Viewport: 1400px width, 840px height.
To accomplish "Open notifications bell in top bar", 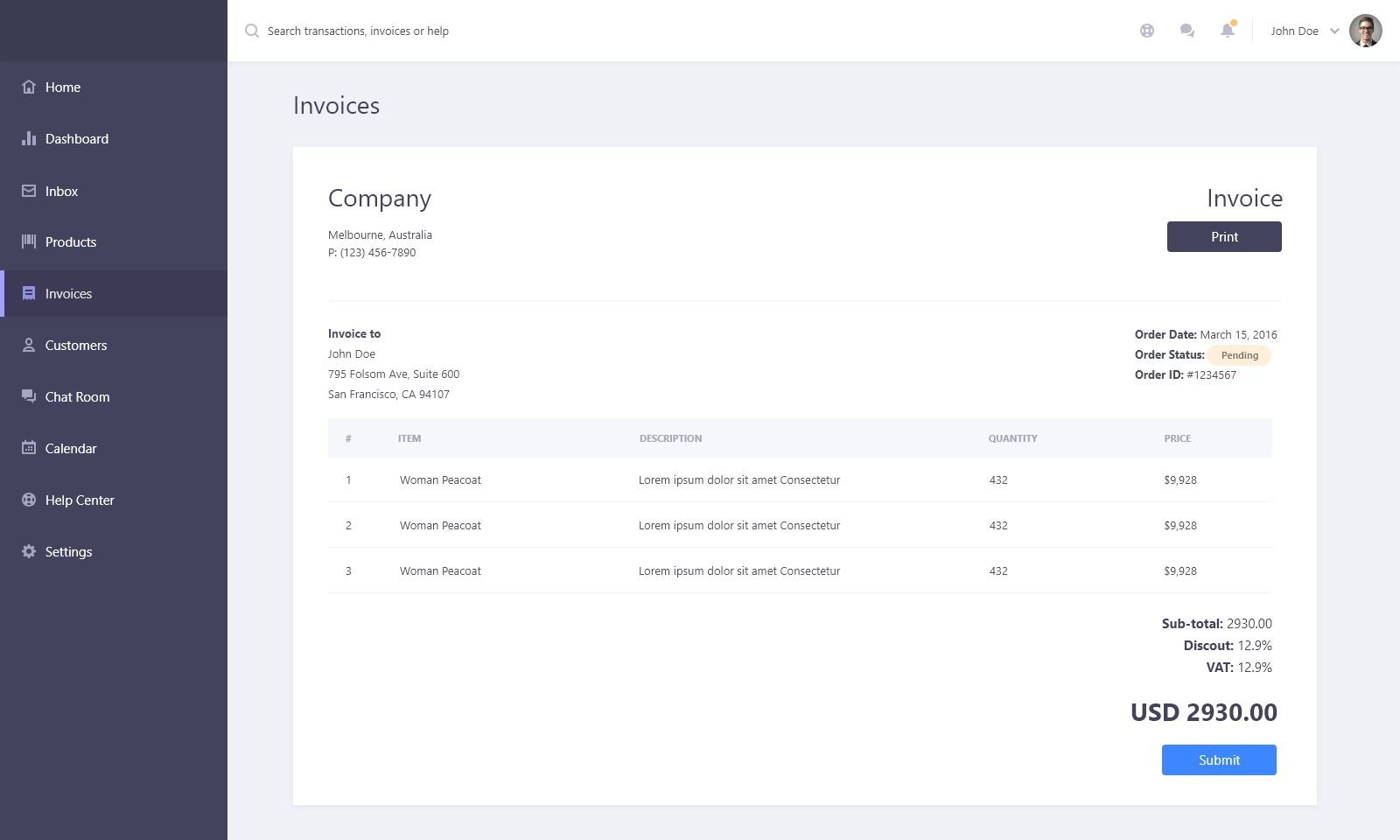I will tap(1228, 31).
